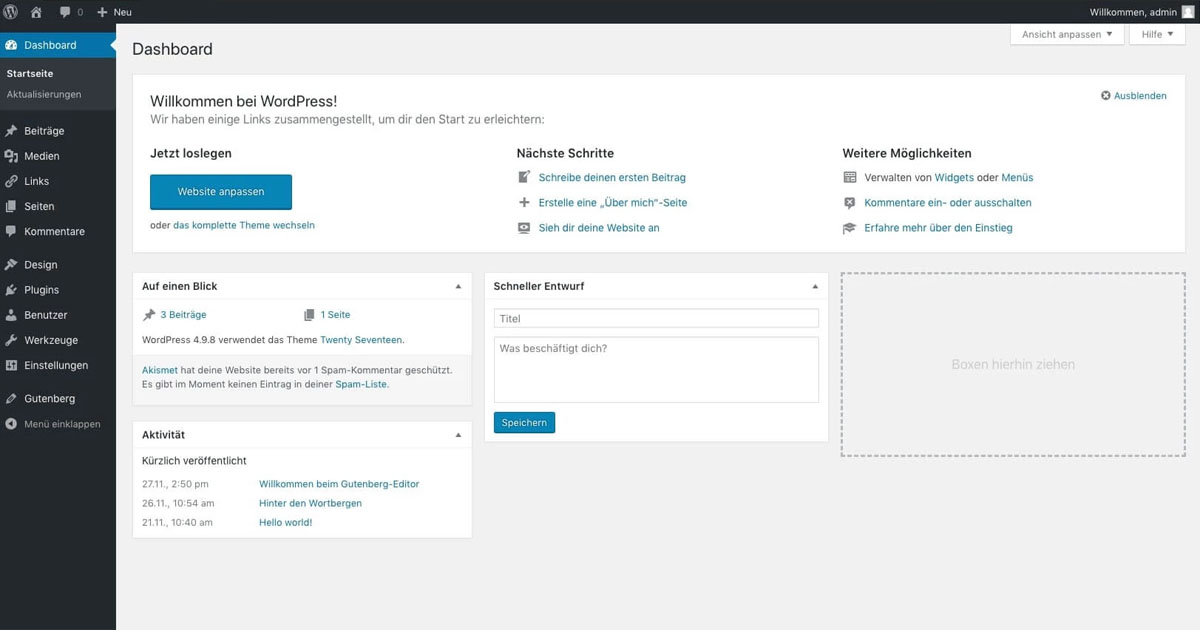Click the Gutenberg pencil icon in sidebar
The width and height of the screenshot is (1200, 630).
point(11,399)
